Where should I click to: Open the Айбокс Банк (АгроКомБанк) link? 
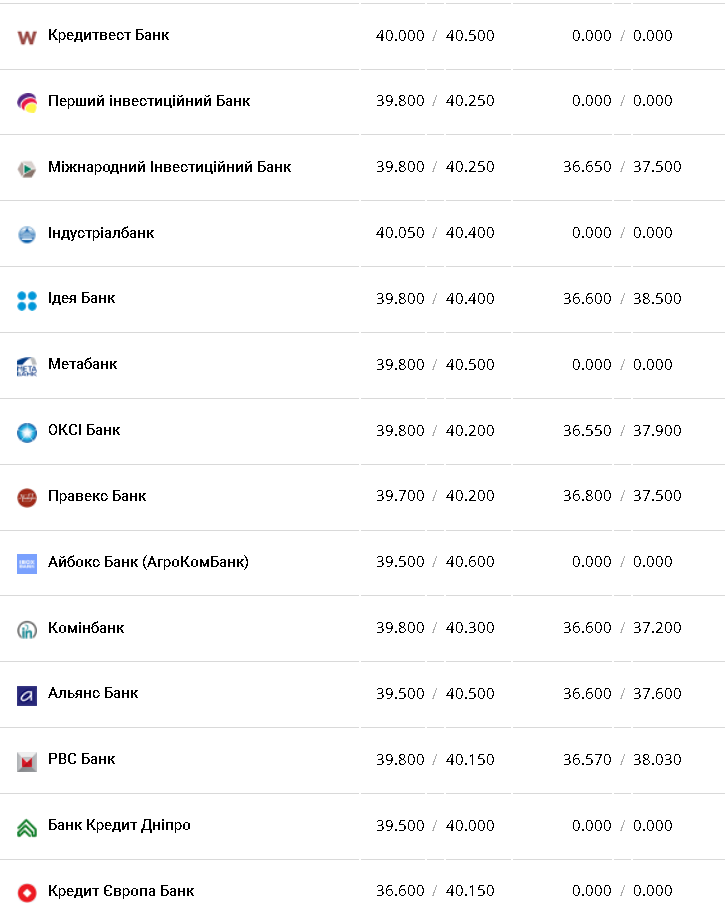pyautogui.click(x=148, y=562)
